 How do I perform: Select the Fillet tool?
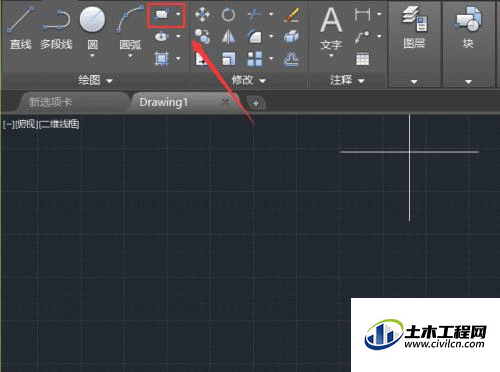coord(255,37)
